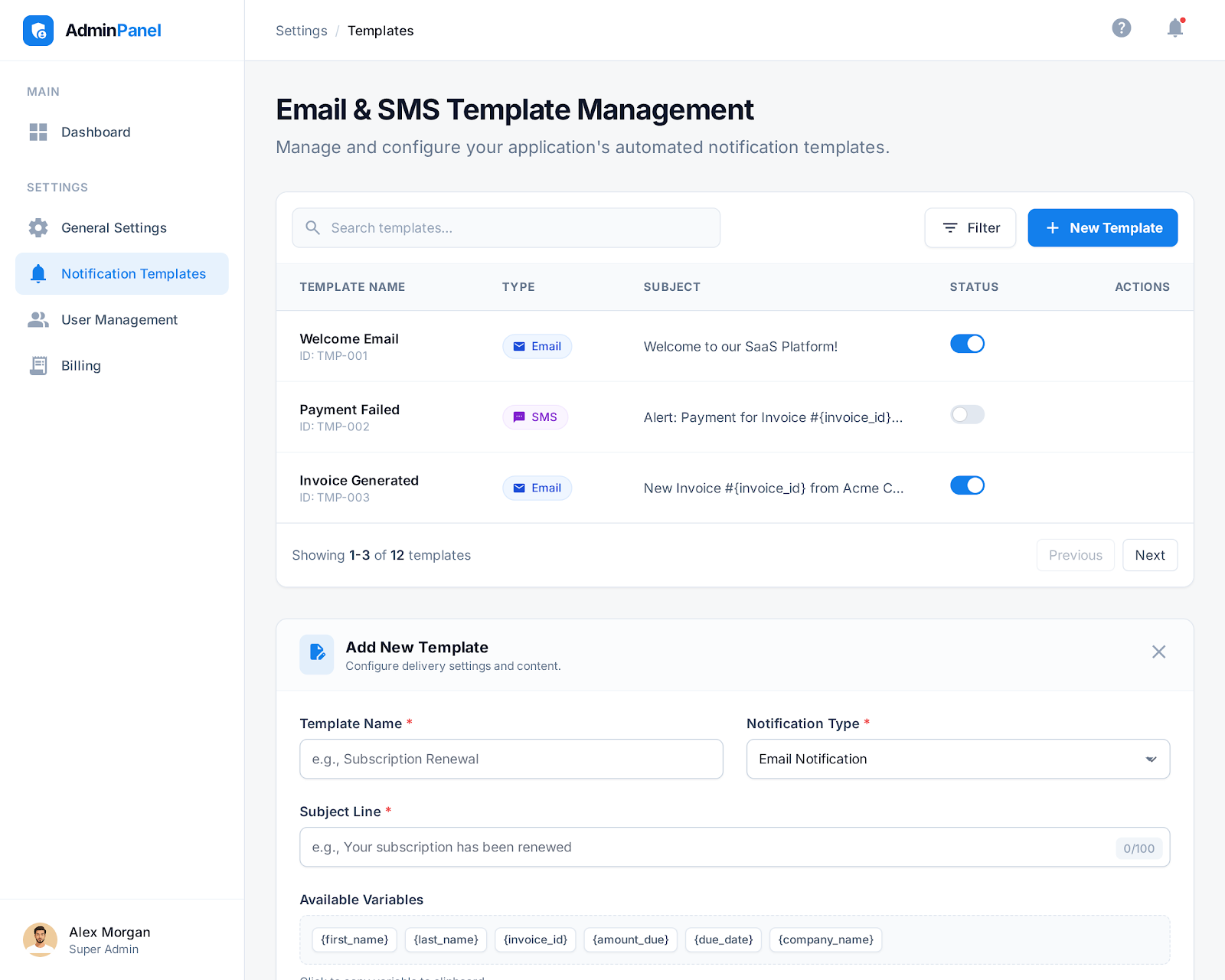Disable the Welcome Email template toggle
Screen dimensions: 1225x980
tap(967, 345)
